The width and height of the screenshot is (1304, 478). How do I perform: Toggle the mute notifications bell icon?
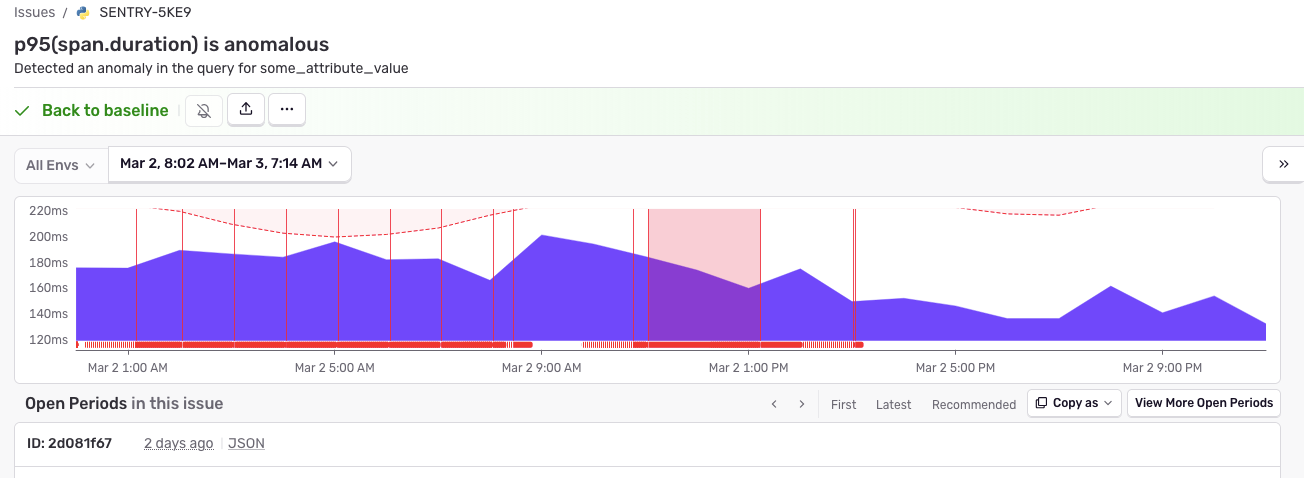point(204,111)
